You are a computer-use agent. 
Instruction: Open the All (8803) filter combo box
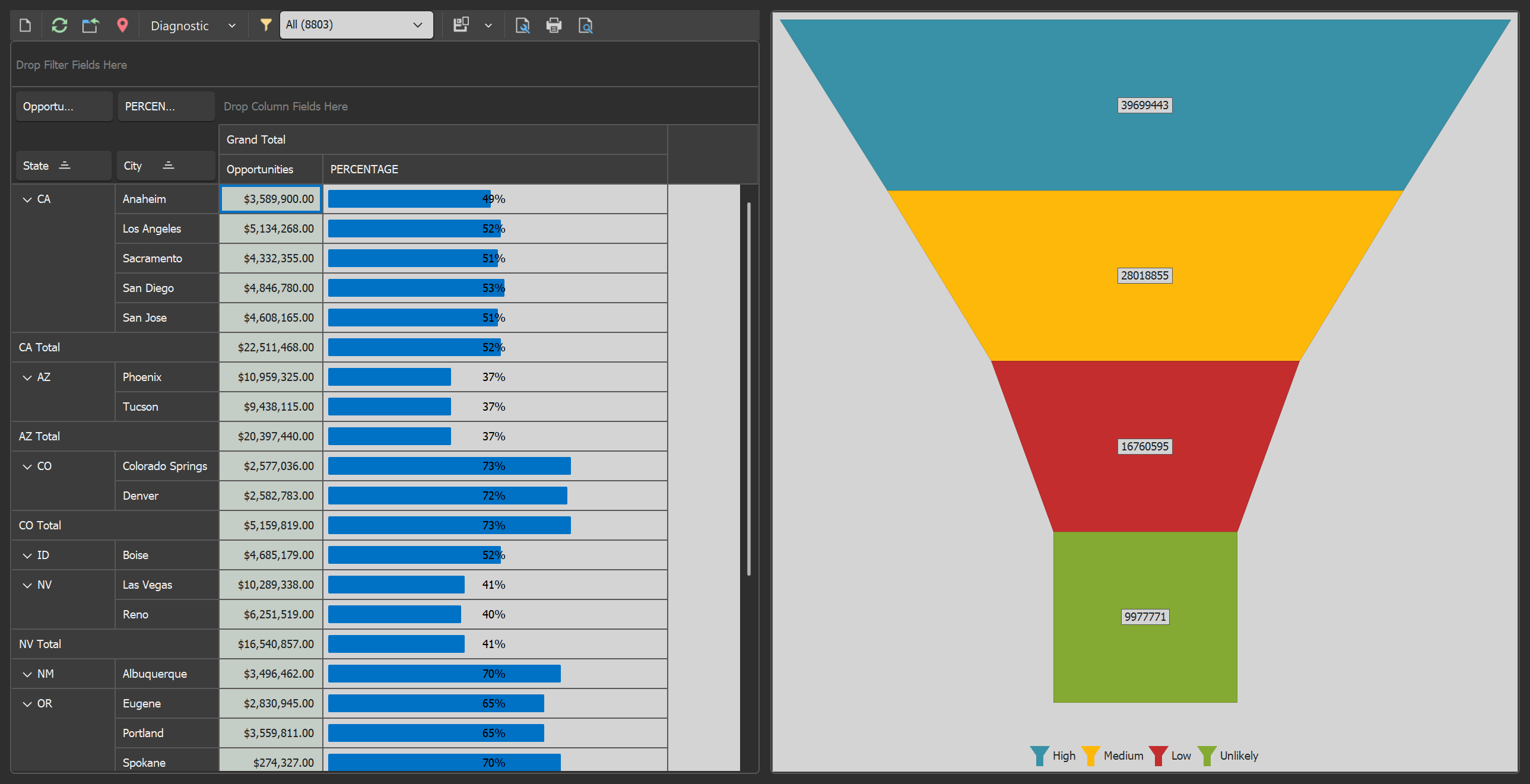point(355,25)
